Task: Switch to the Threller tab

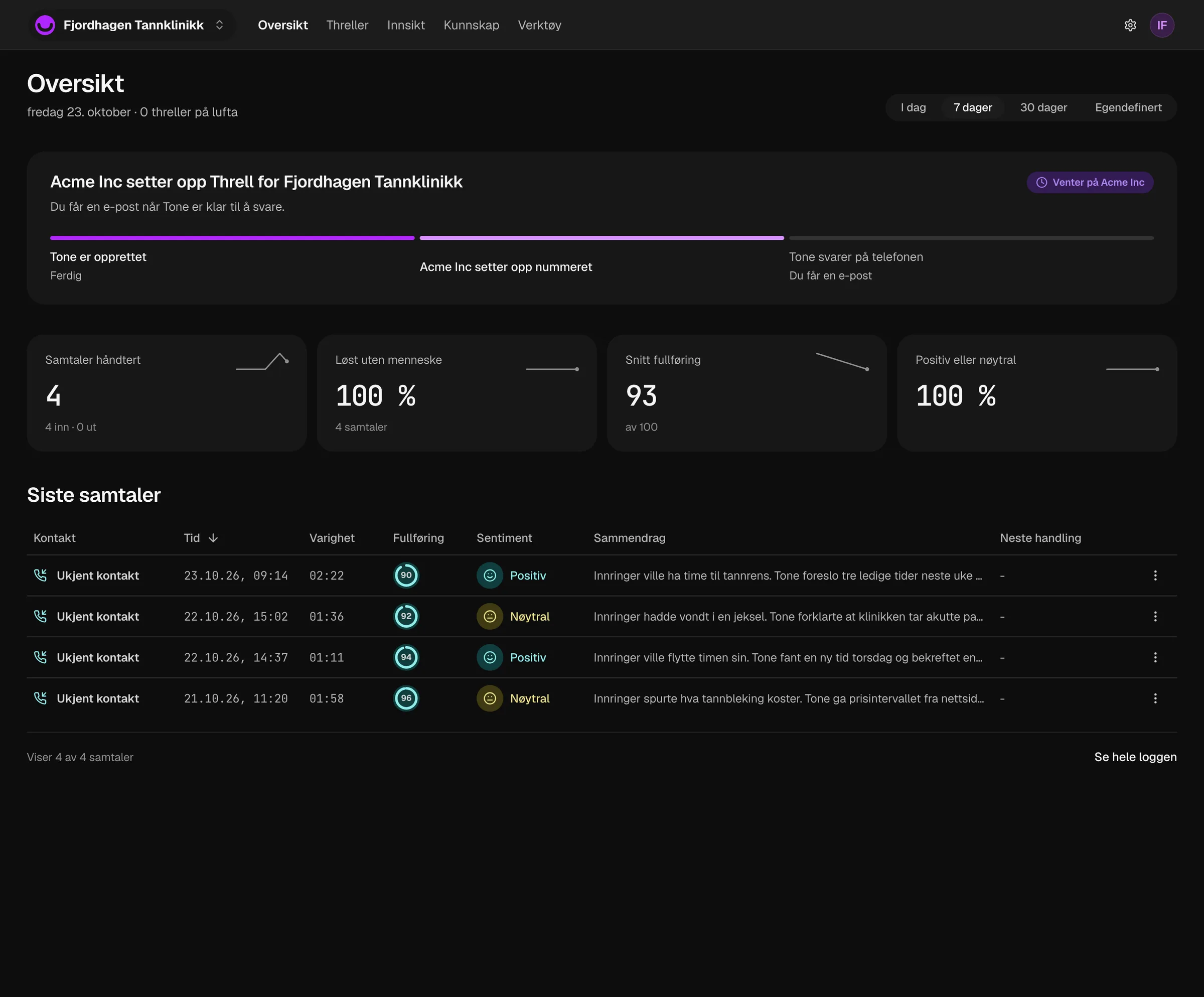Action: pos(347,25)
